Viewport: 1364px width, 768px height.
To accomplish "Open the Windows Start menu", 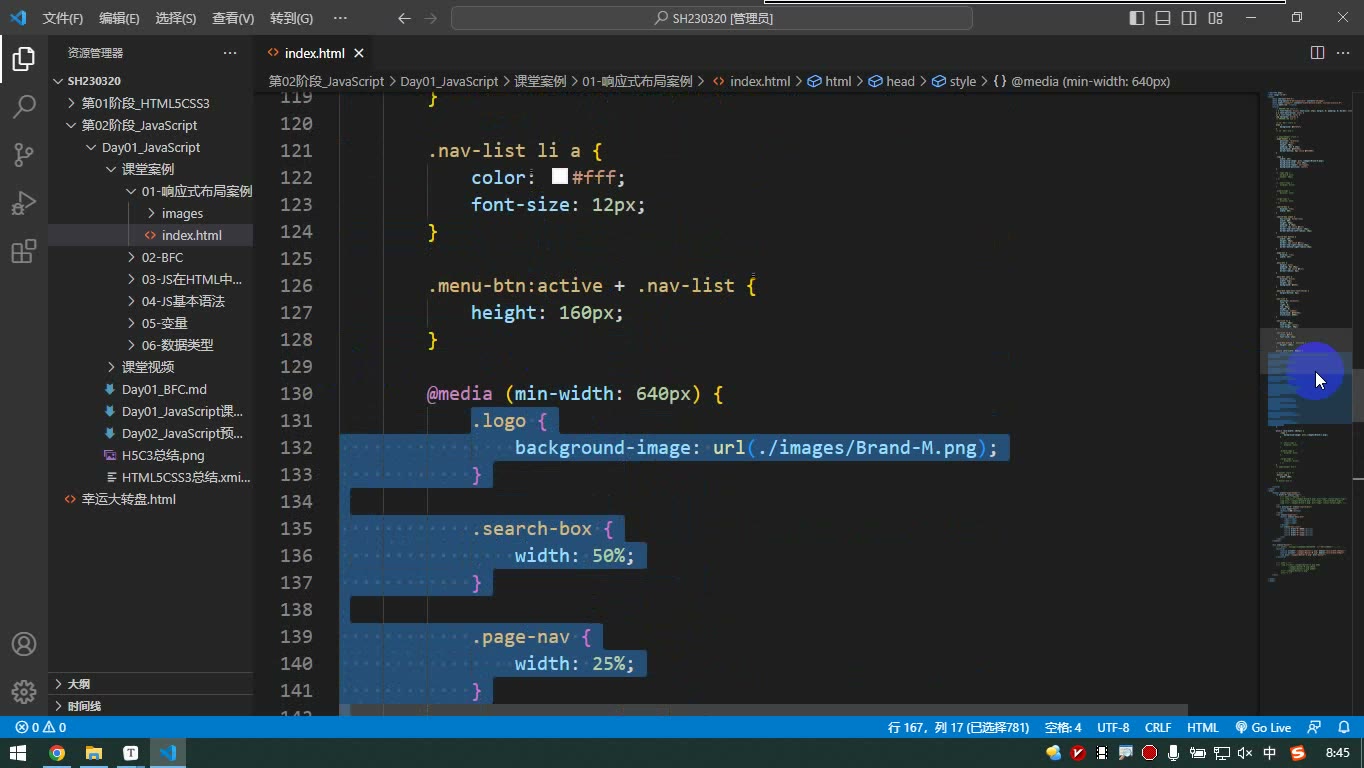I will [x=18, y=753].
